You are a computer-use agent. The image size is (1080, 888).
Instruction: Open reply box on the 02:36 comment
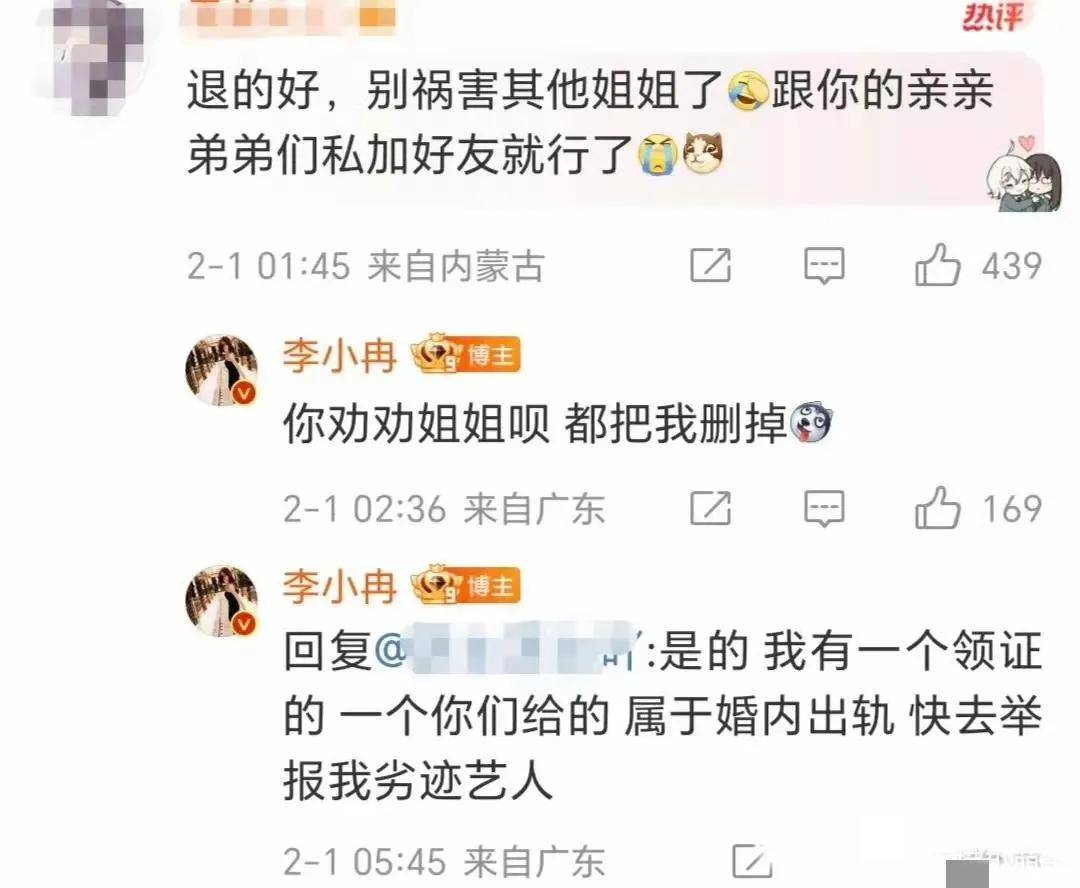pos(824,508)
